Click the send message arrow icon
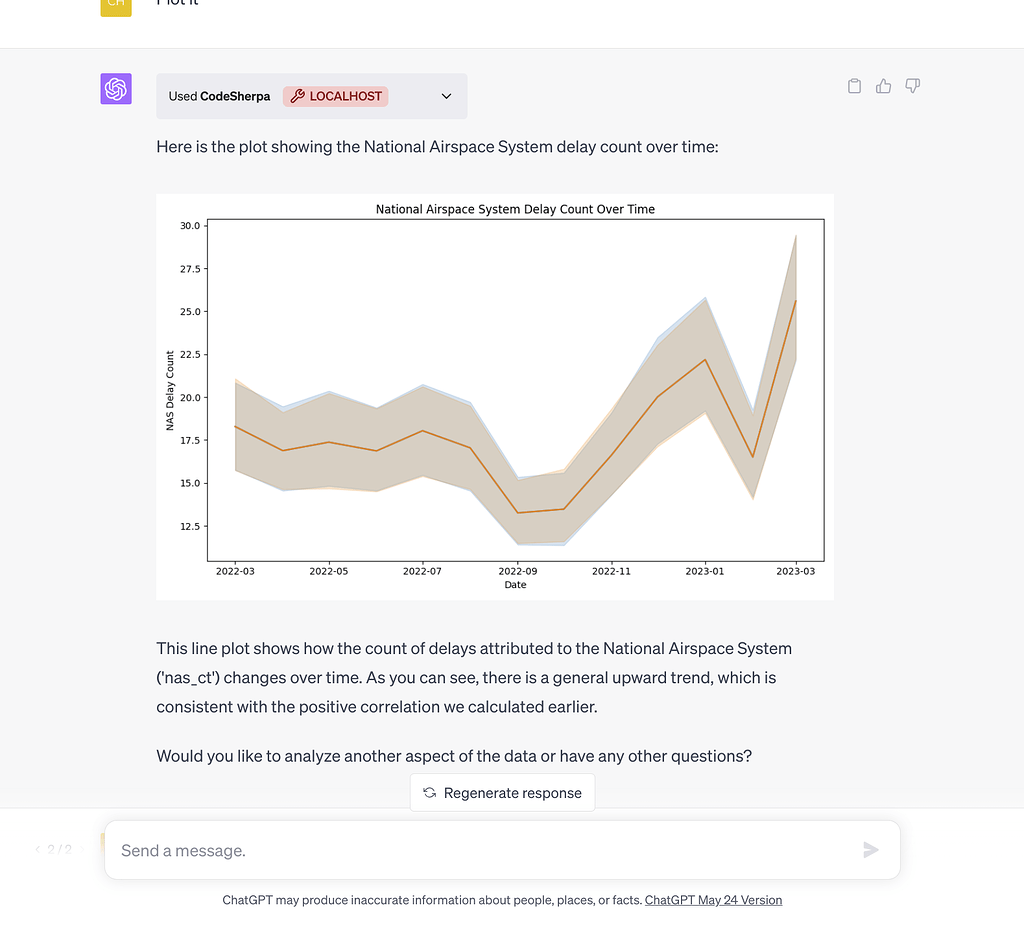This screenshot has width=1024, height=927. pyautogui.click(x=871, y=850)
